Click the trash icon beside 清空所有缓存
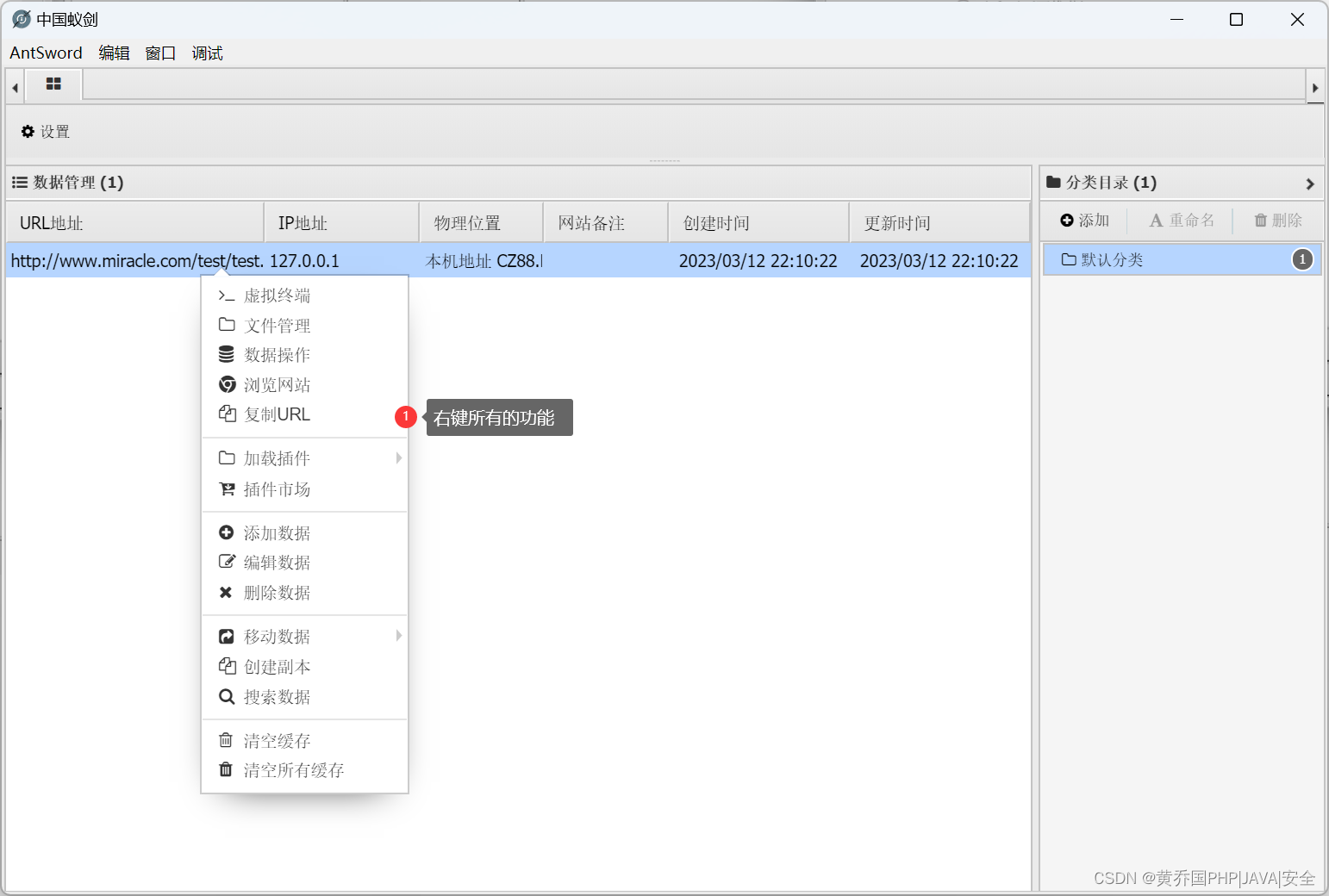 coord(226,769)
